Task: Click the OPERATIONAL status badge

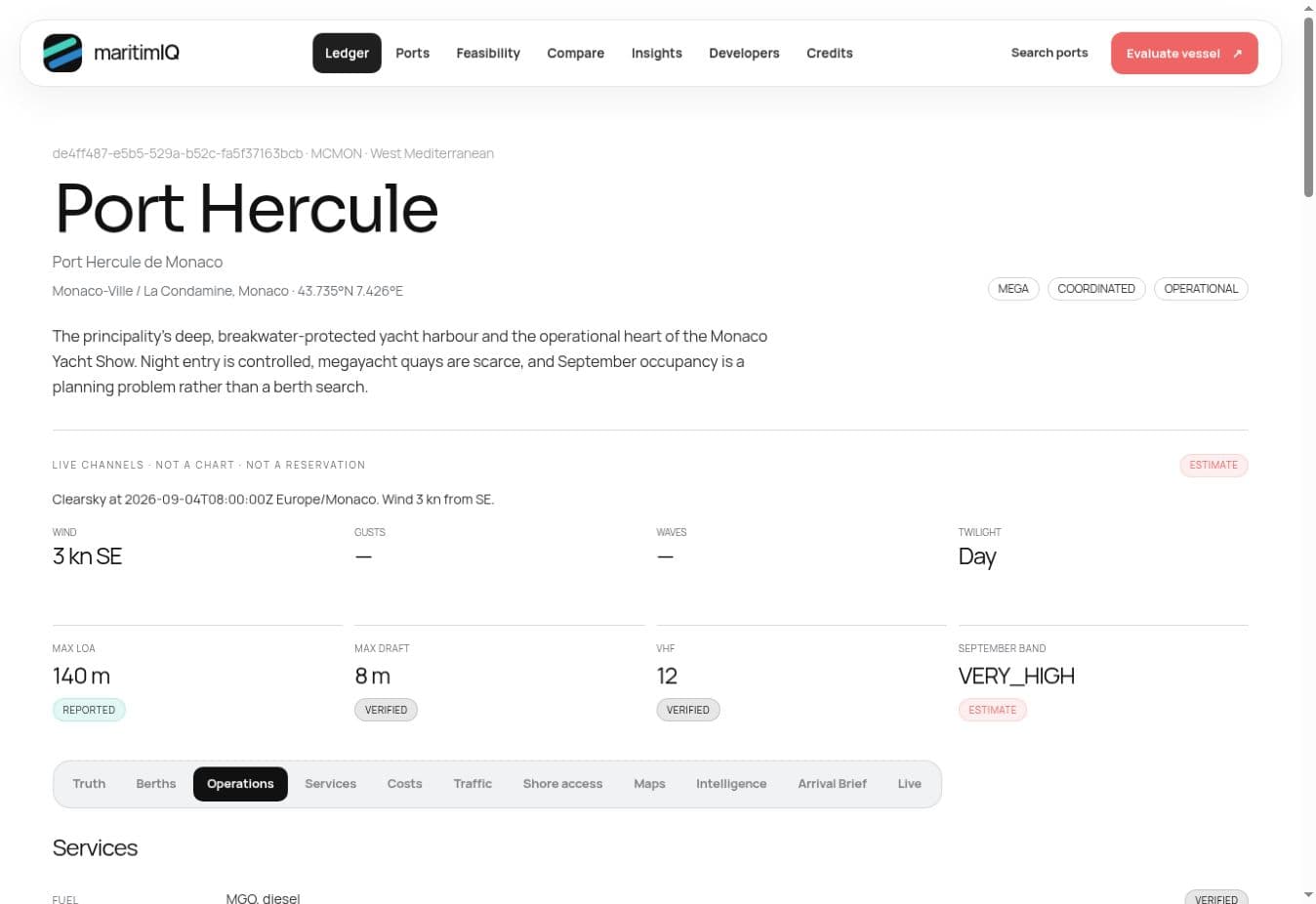Action: pyautogui.click(x=1201, y=289)
